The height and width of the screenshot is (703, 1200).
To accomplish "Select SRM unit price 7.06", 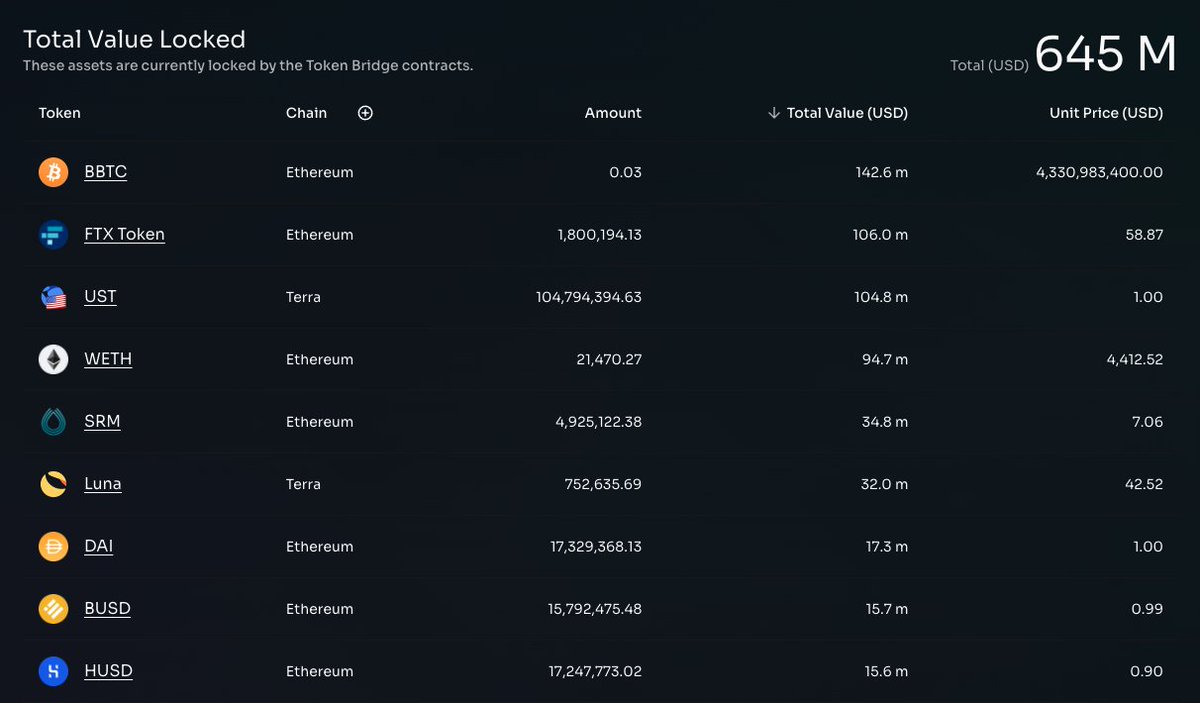I will pyautogui.click(x=1147, y=422).
